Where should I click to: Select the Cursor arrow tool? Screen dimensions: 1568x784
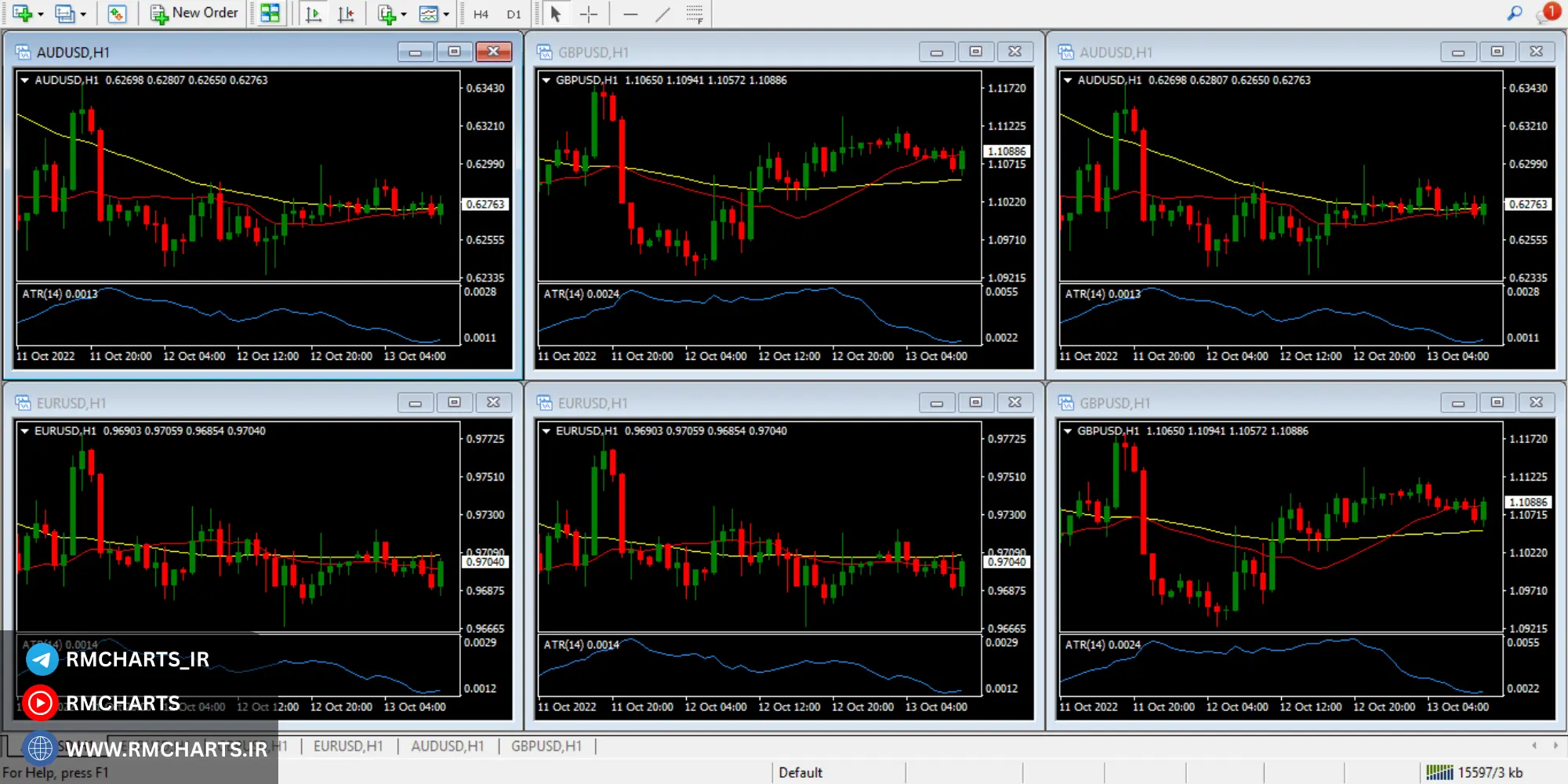pyautogui.click(x=556, y=13)
